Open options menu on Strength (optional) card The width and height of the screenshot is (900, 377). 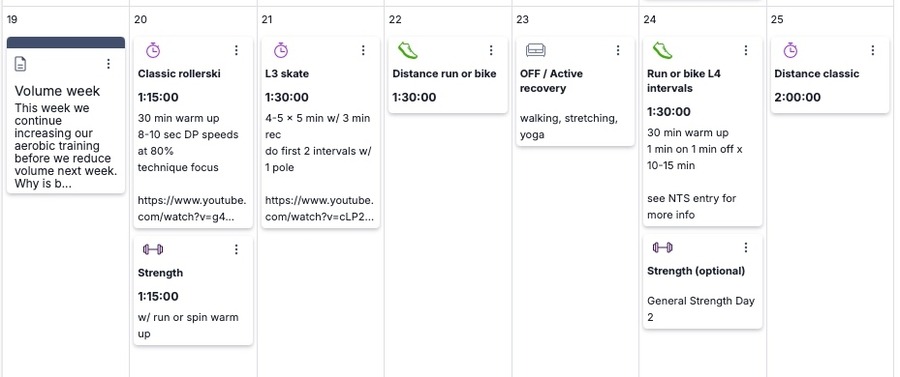point(746,247)
